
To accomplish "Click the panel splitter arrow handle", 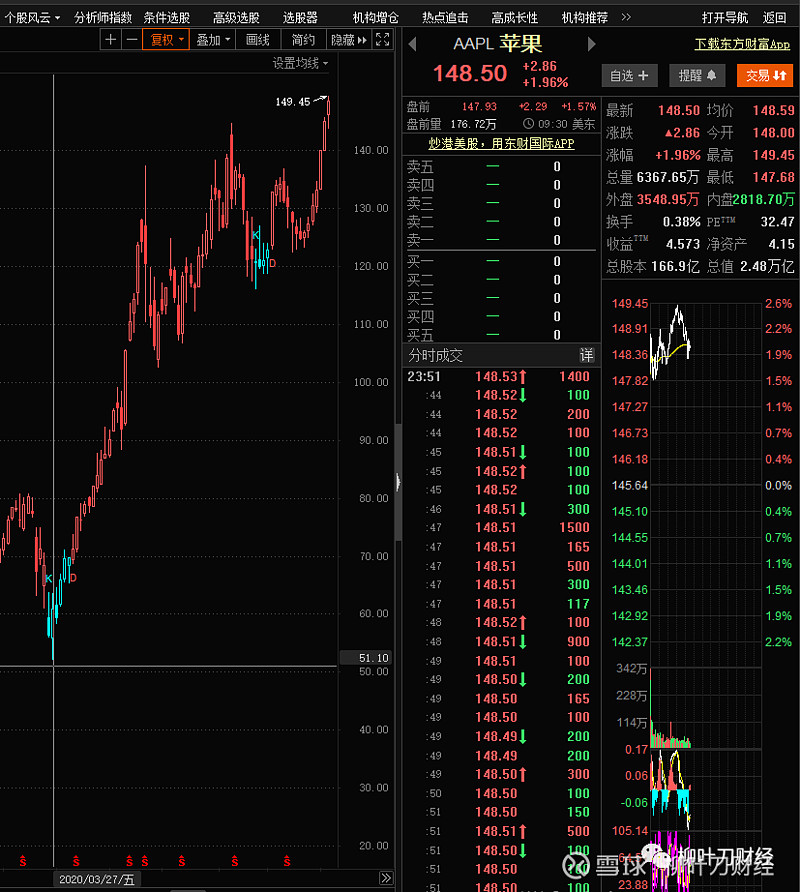I will (398, 482).
